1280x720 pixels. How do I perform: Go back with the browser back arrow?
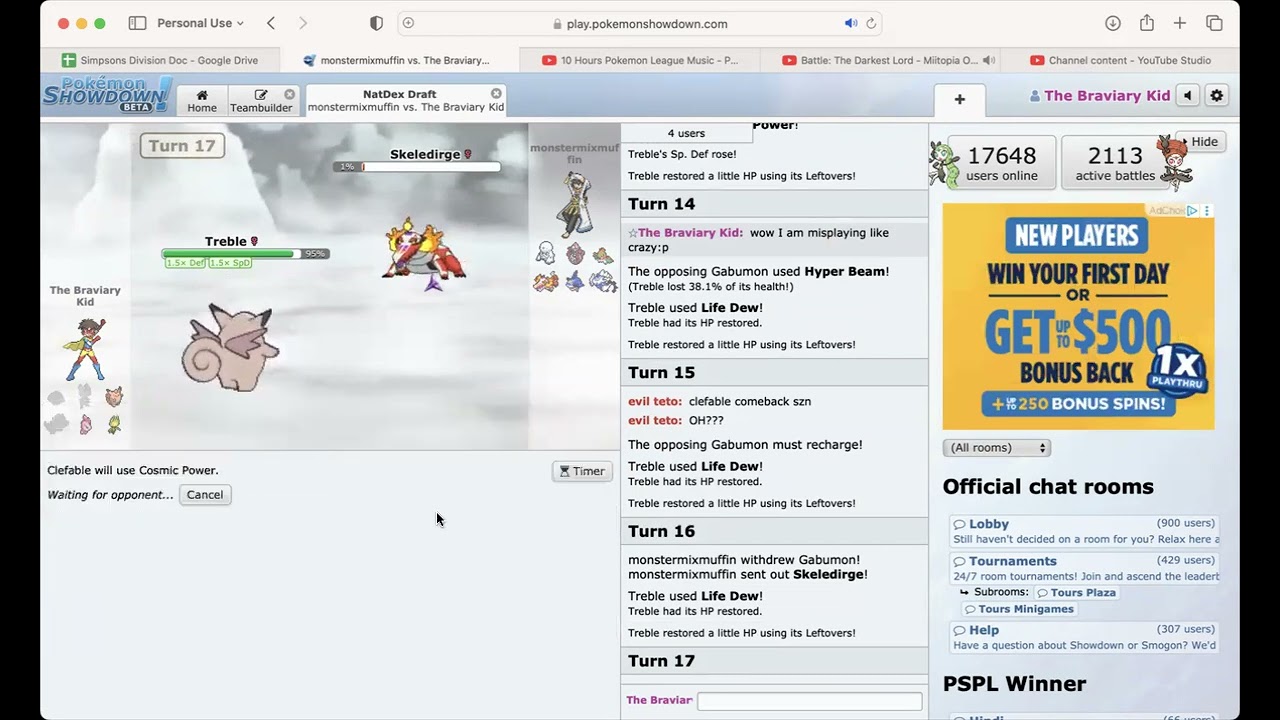coord(271,23)
